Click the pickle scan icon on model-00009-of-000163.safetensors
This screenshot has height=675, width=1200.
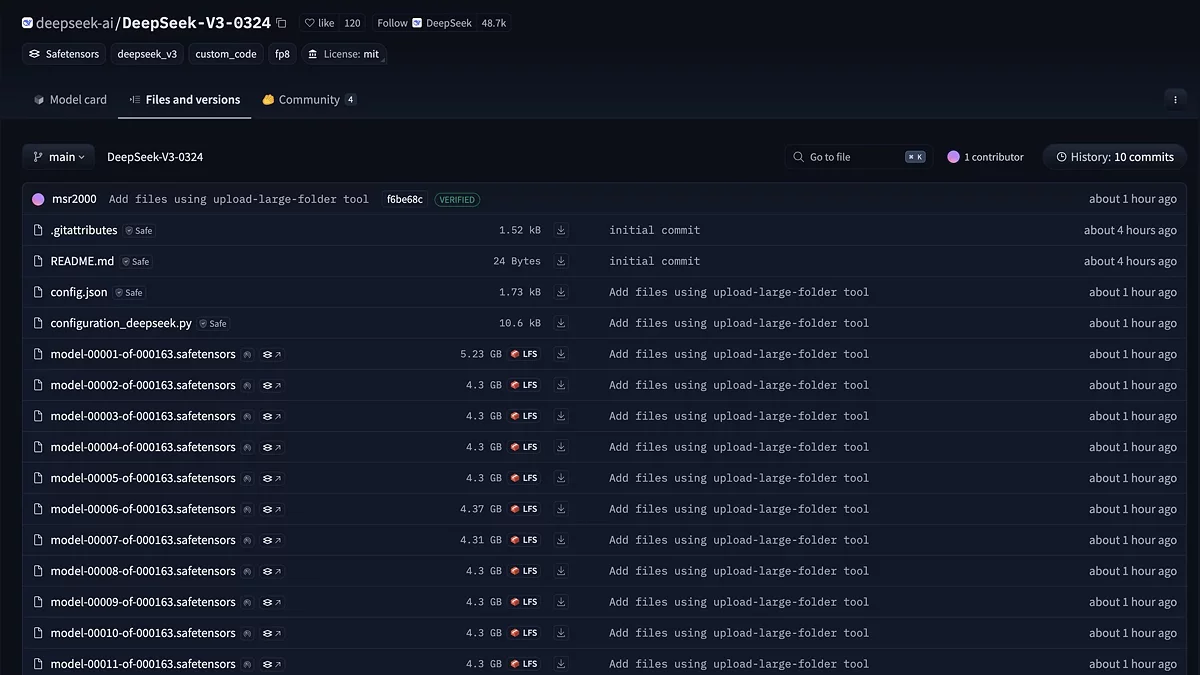[x=247, y=602]
